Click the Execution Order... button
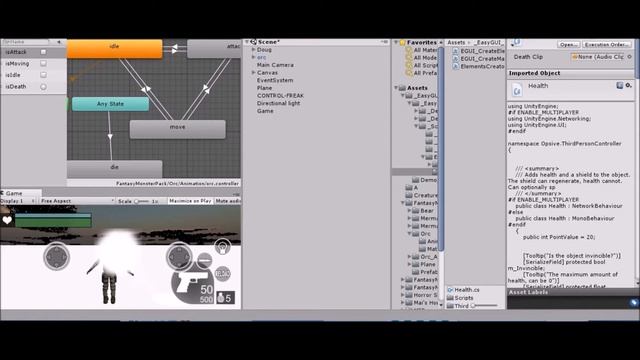640x360 pixels. [x=607, y=44]
